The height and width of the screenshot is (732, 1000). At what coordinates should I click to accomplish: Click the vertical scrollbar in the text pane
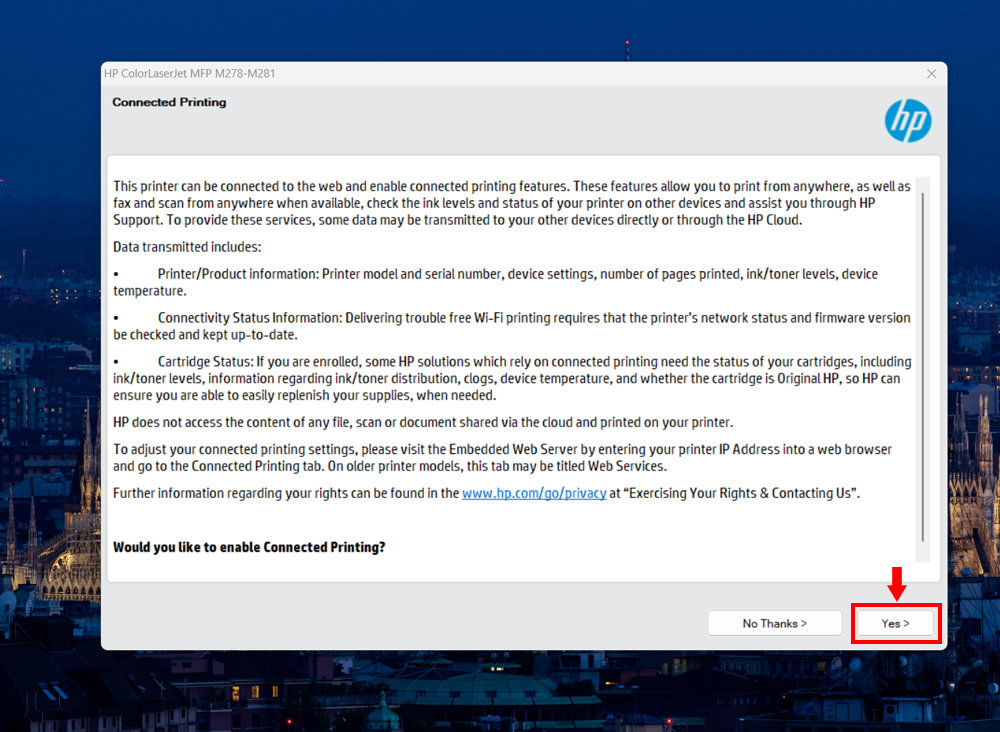pyautogui.click(x=922, y=369)
